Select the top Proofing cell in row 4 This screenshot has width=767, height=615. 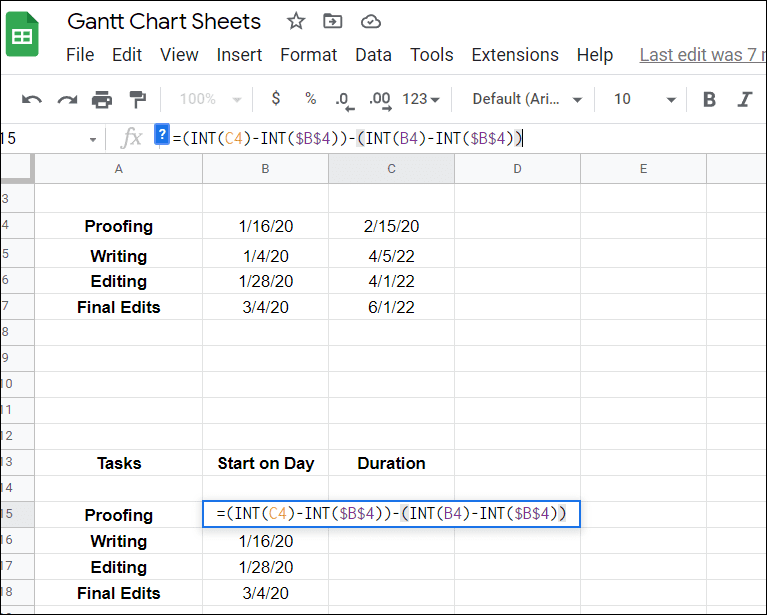point(118,226)
